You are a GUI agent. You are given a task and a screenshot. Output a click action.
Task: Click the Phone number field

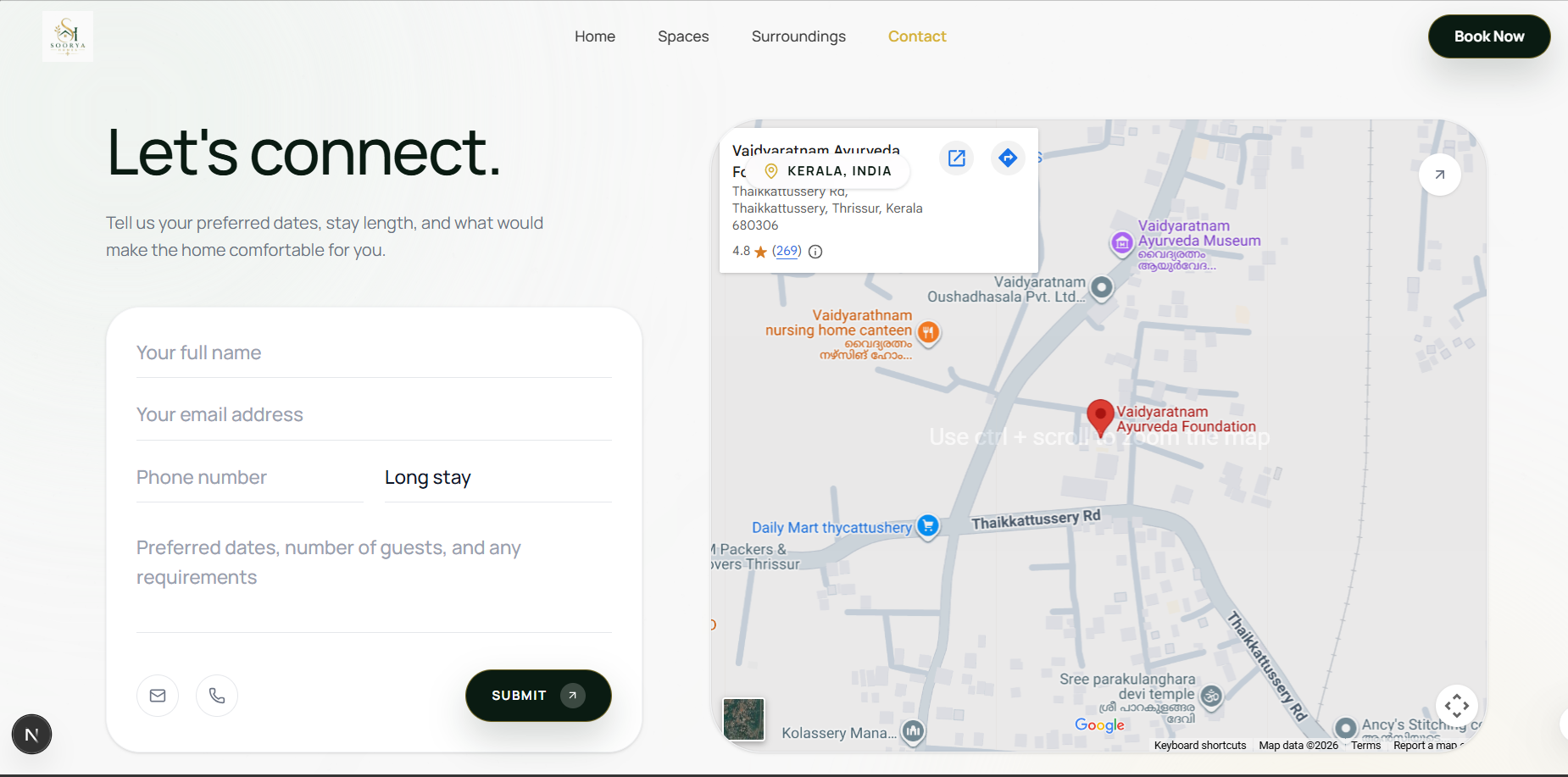click(250, 477)
